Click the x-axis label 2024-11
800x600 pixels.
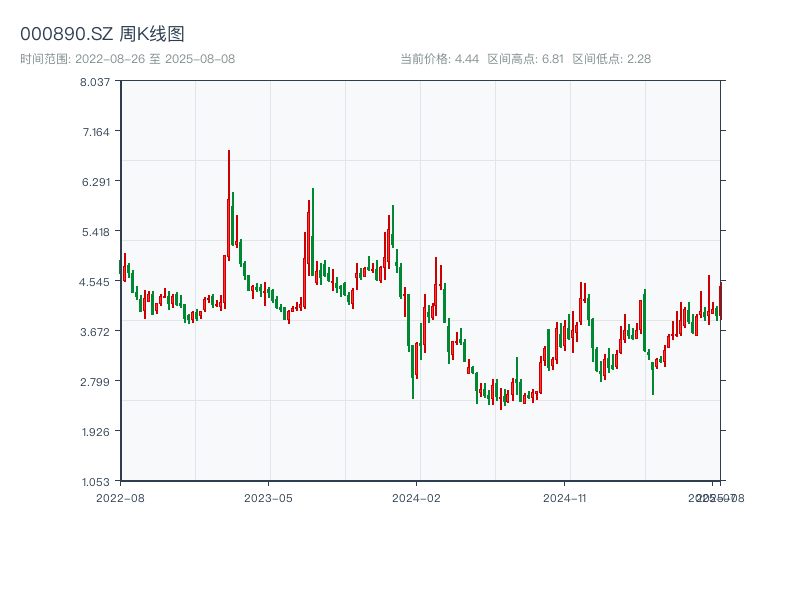[565, 498]
